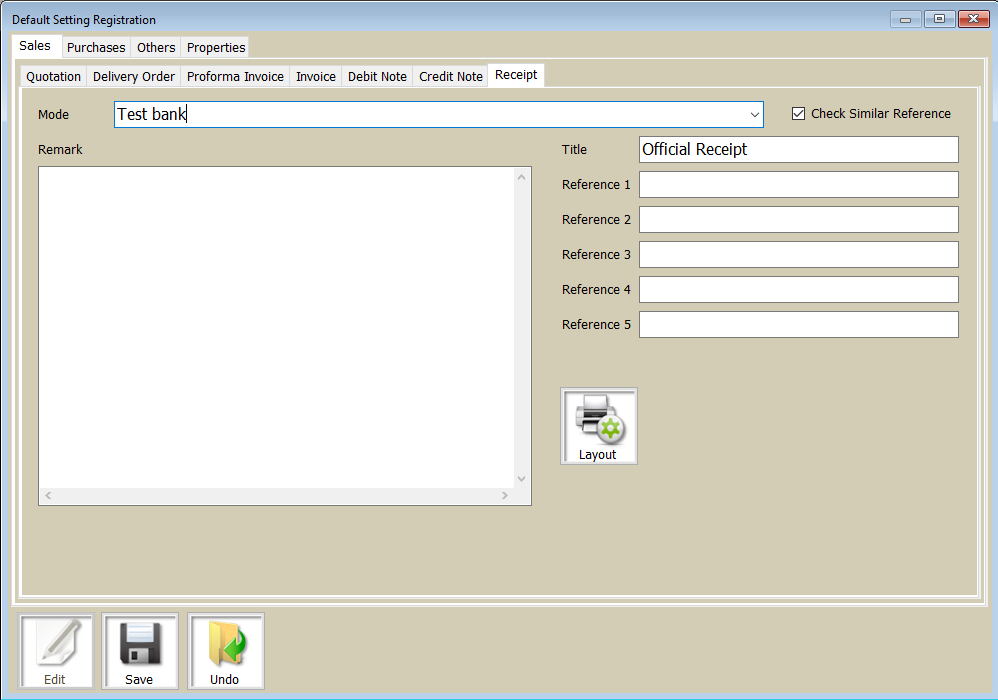This screenshot has height=700, width=998.
Task: Maximize the Default Setting Registration window
Action: [939, 19]
